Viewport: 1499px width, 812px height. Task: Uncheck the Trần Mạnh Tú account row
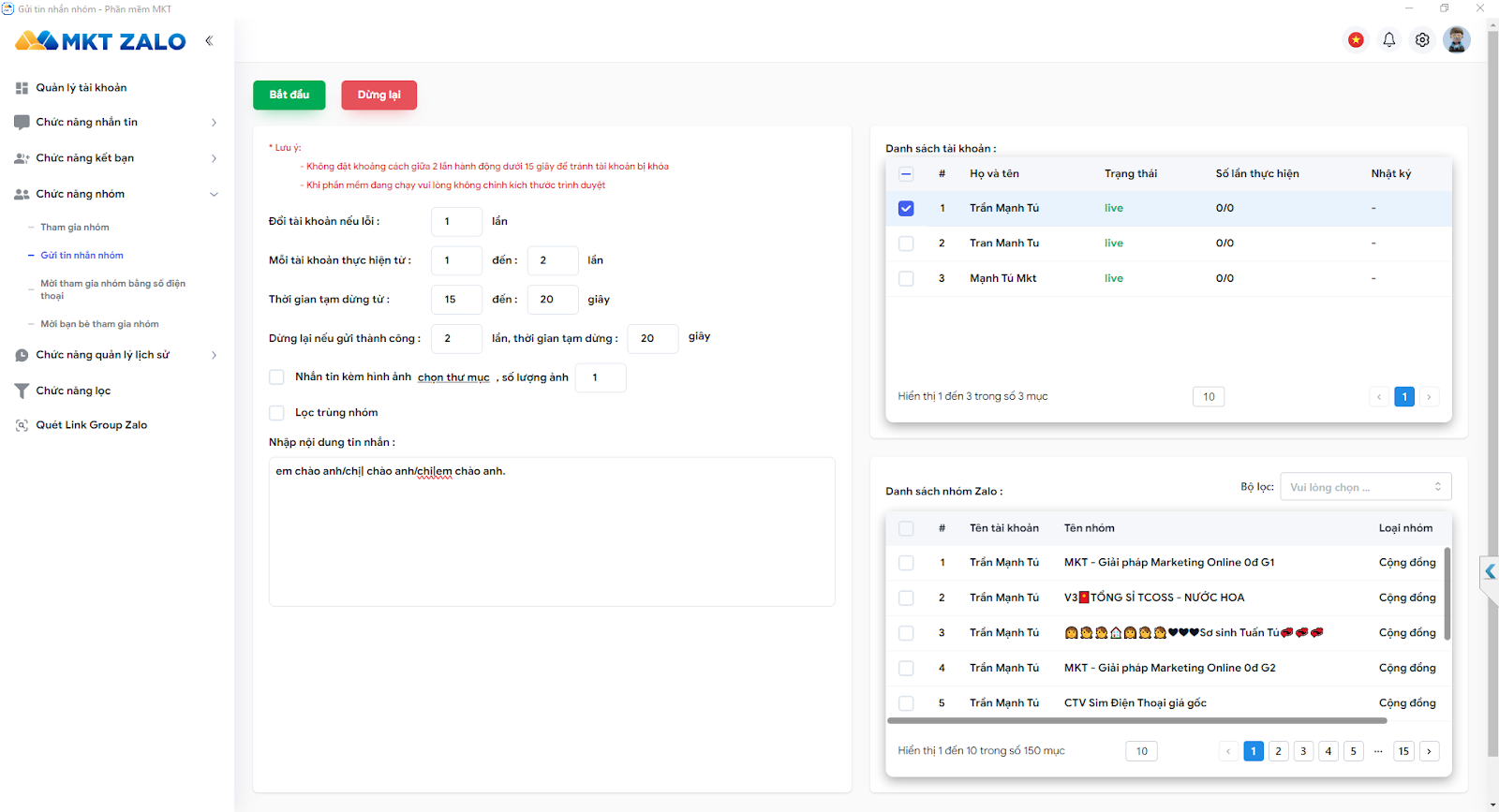tap(906, 208)
